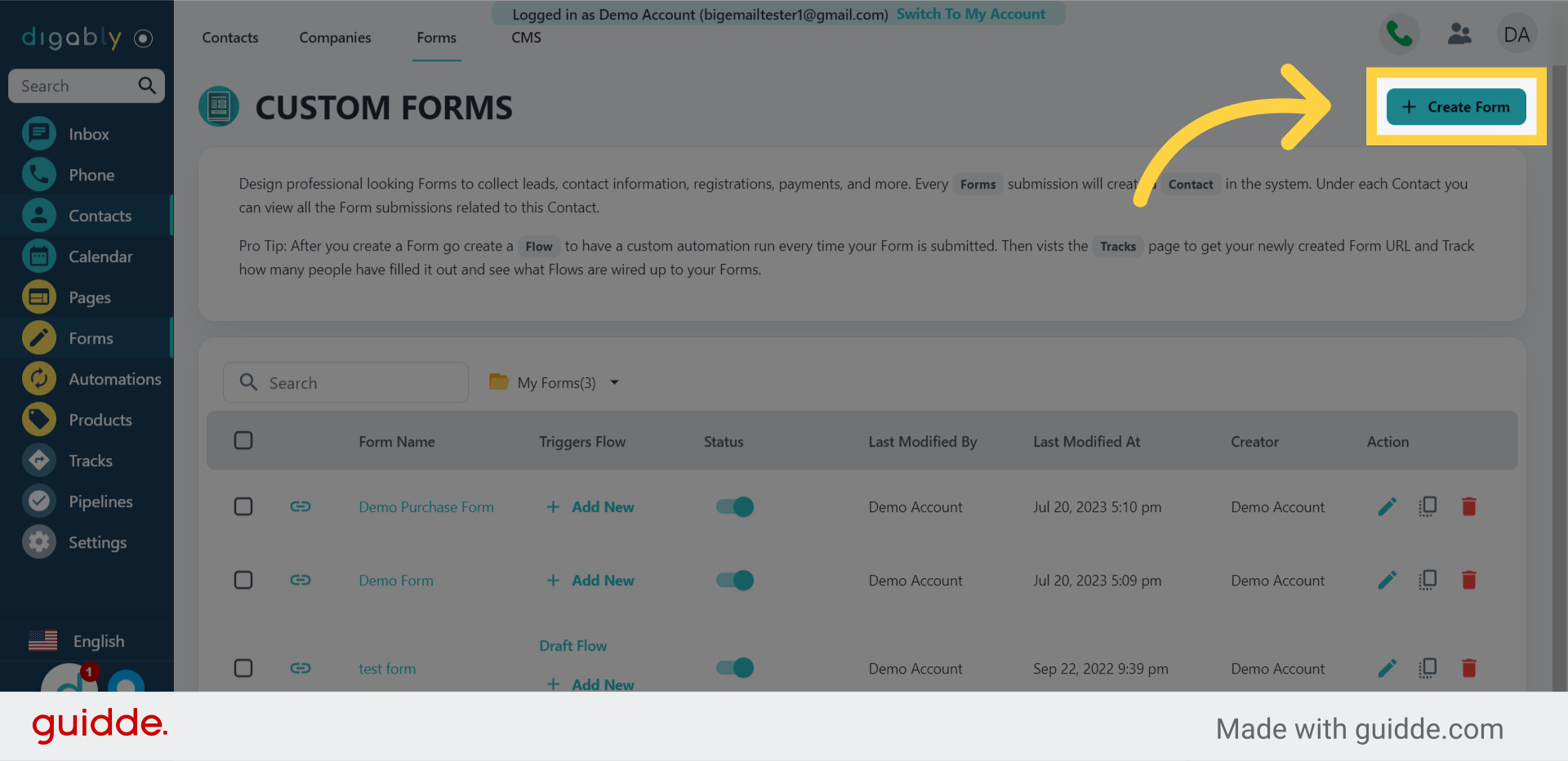Open the Forms sidebar pencil icon
This screenshot has height=761, width=1568.
(39, 338)
